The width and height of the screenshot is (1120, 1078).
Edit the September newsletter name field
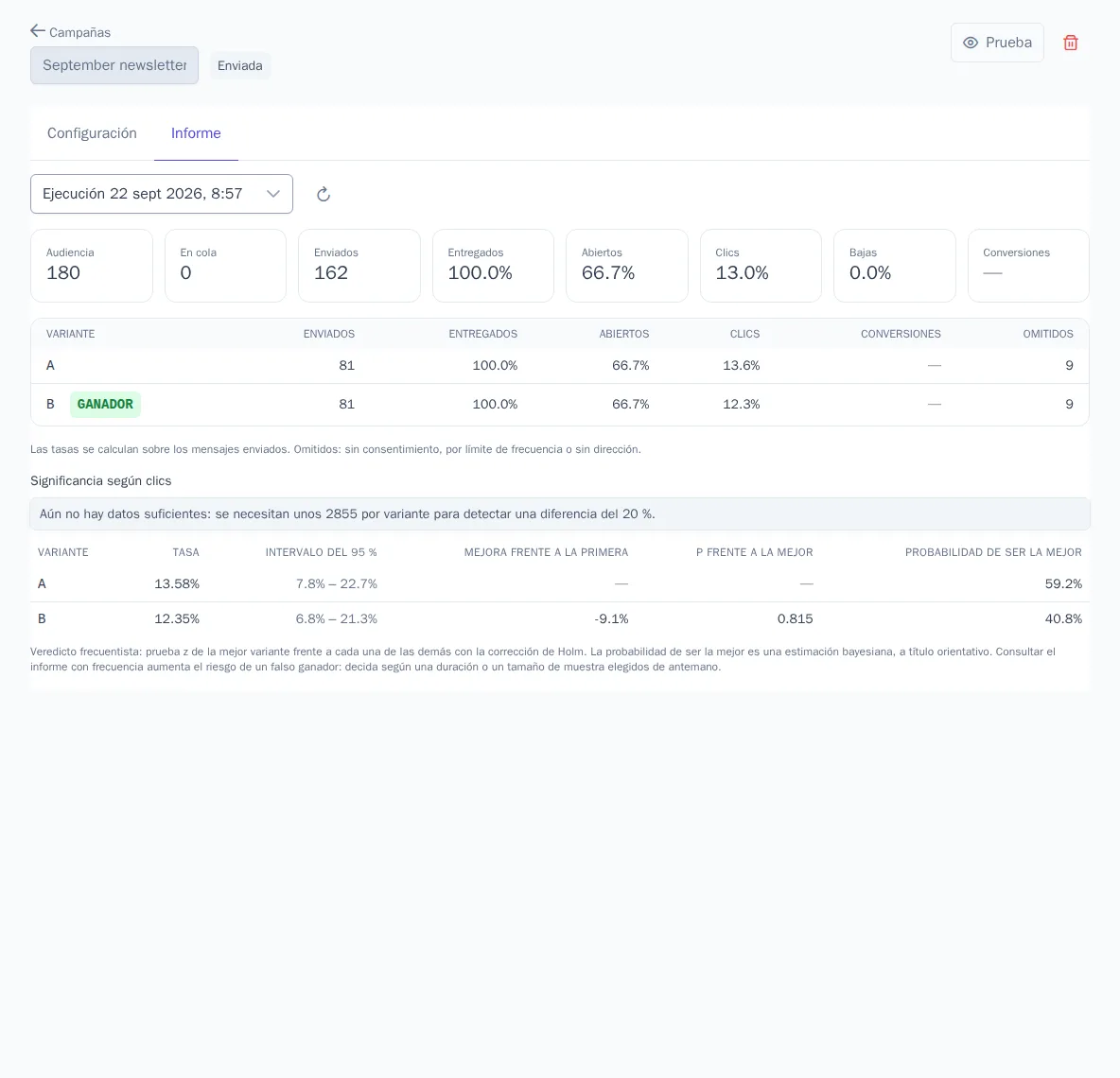(x=114, y=65)
